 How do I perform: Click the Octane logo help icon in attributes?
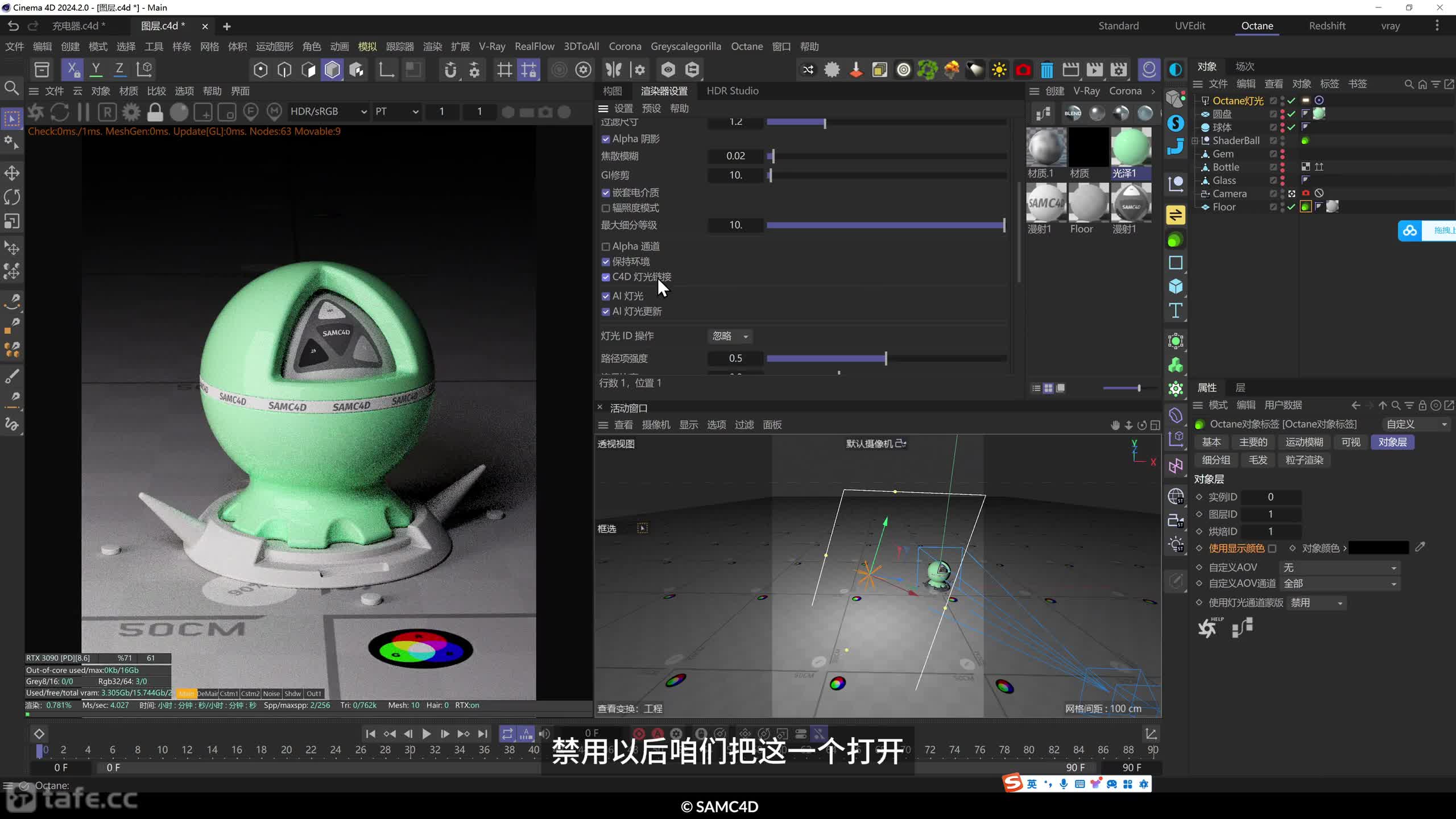1209,627
